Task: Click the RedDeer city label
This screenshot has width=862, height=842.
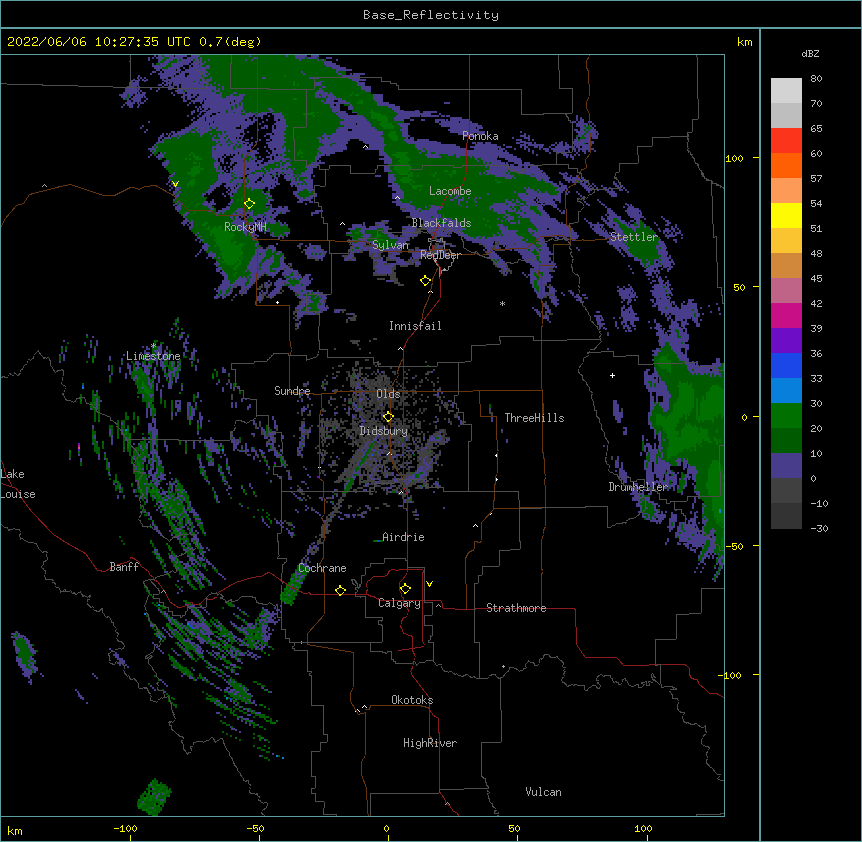Action: [x=440, y=255]
